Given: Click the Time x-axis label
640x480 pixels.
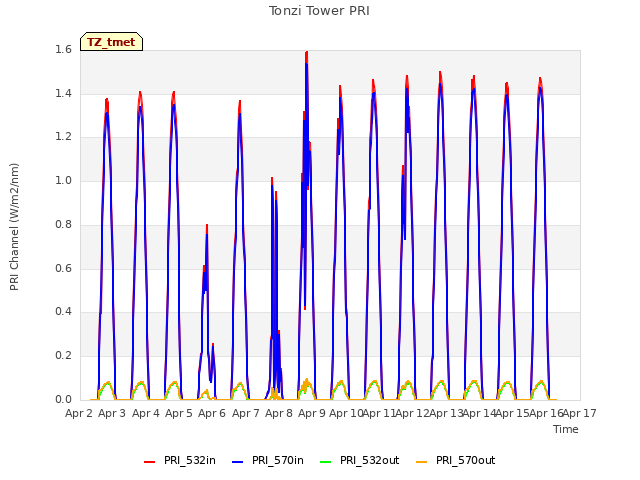Looking at the screenshot, I should coord(566,429).
